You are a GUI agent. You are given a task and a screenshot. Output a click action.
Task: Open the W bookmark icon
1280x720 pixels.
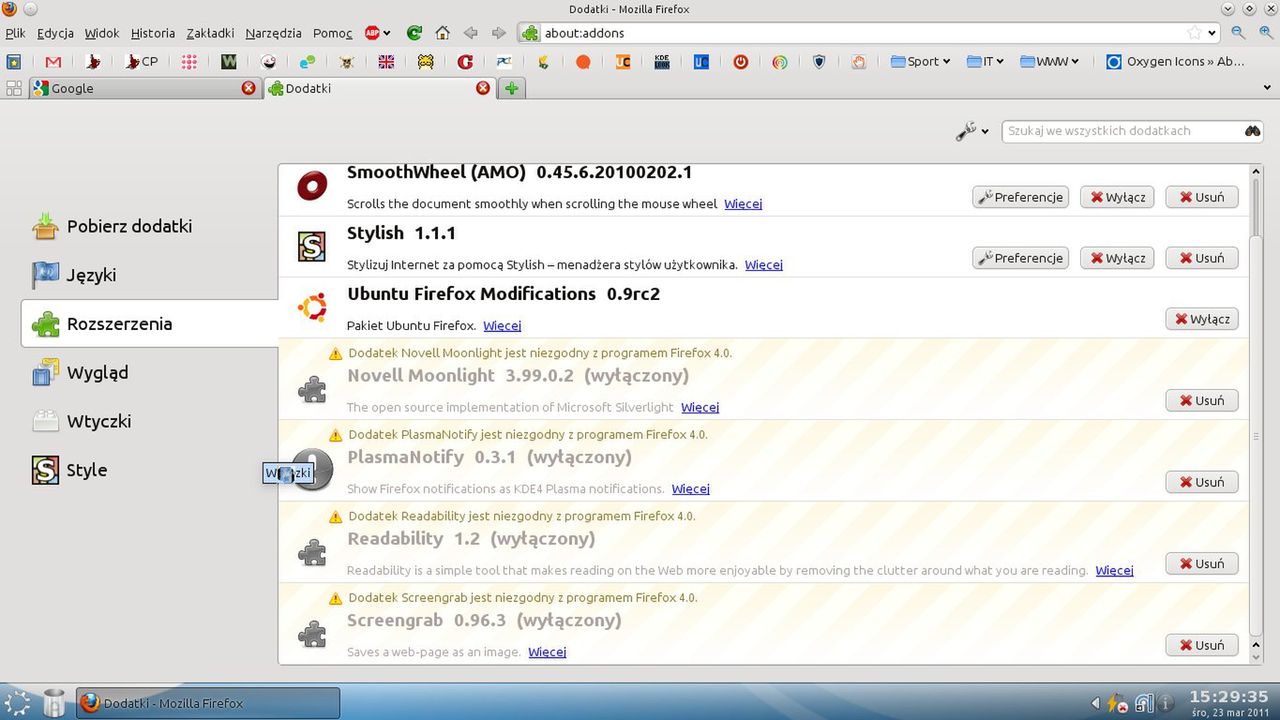229,61
